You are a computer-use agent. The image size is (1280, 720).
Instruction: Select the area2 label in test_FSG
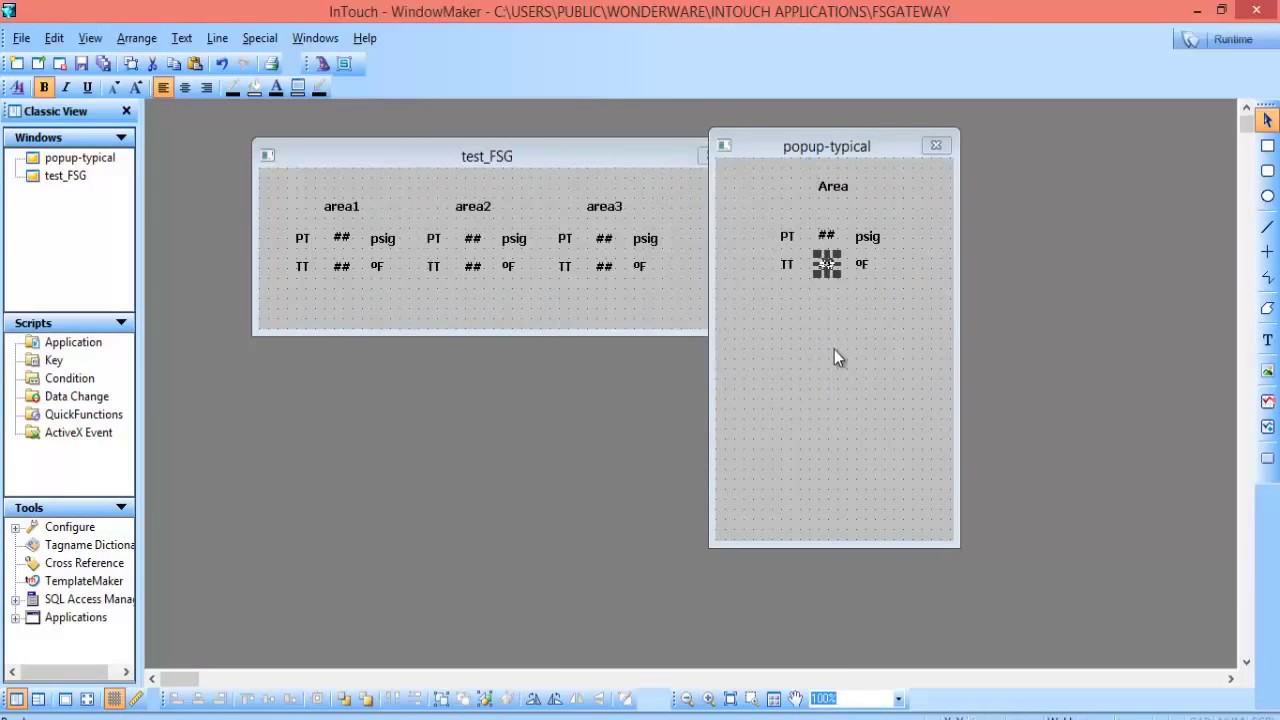point(473,206)
